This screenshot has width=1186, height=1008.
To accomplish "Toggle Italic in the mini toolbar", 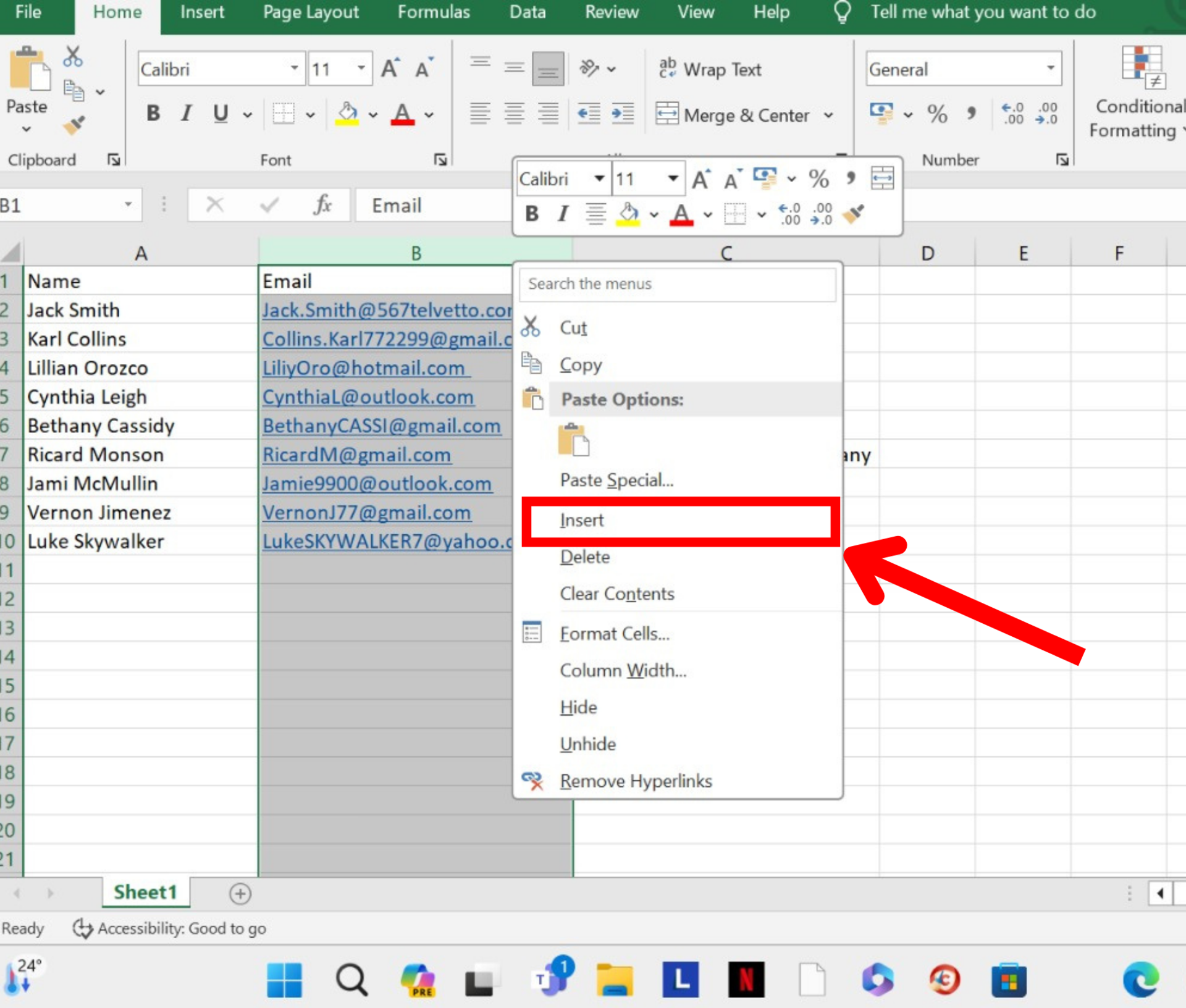I will click(562, 214).
